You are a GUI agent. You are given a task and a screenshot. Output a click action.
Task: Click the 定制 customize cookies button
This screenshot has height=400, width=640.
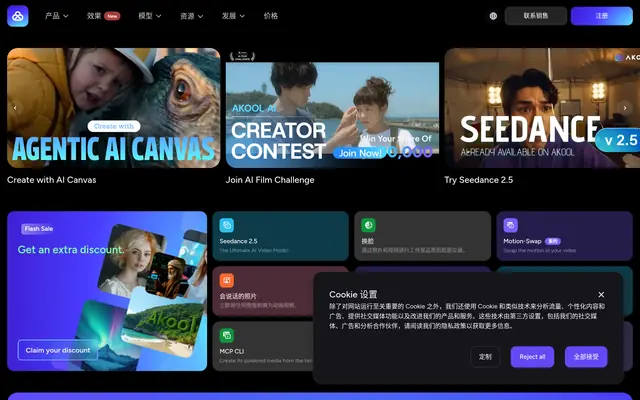[x=485, y=357]
